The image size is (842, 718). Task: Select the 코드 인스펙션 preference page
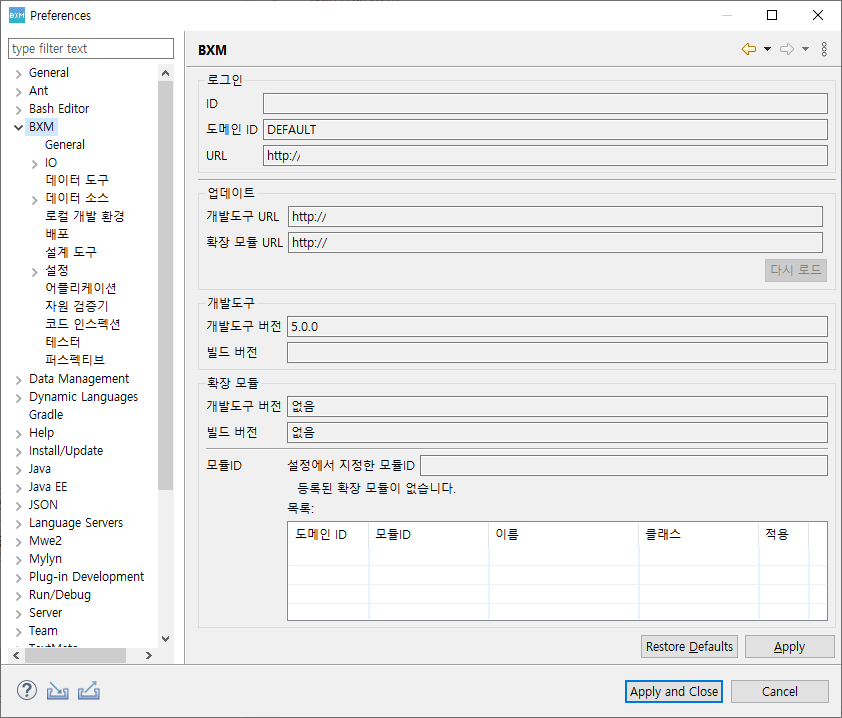[82, 324]
